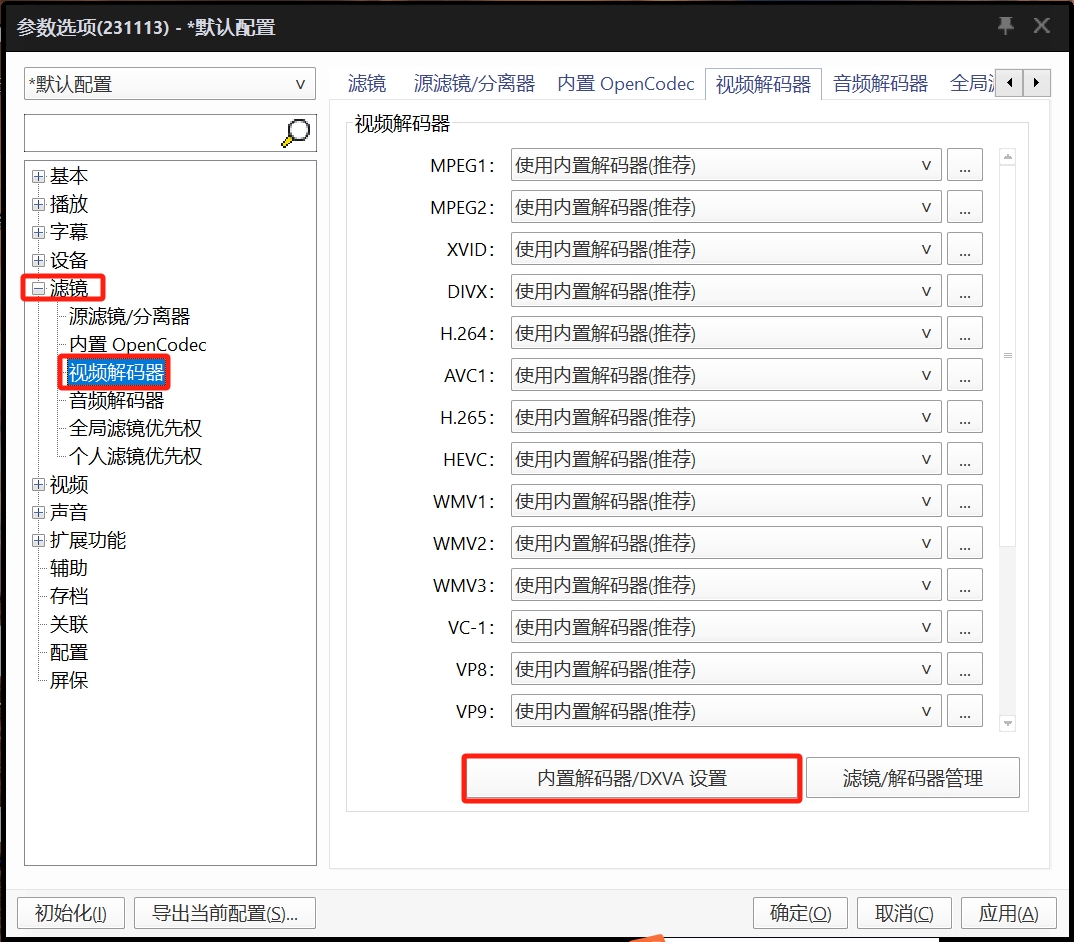1074x942 pixels.
Task: Open AVC1 decoder browse button
Action: click(x=964, y=375)
